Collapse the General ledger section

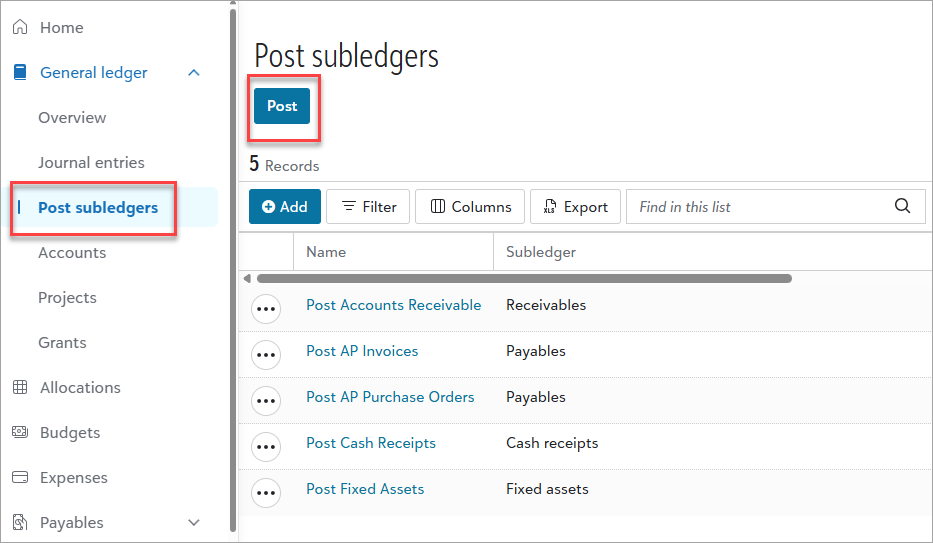tap(194, 73)
